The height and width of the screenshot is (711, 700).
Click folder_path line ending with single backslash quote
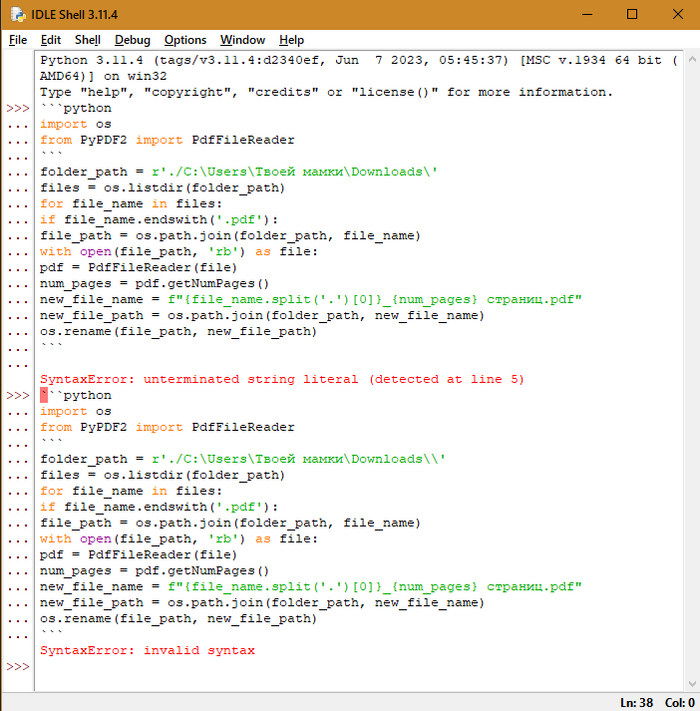tap(239, 172)
